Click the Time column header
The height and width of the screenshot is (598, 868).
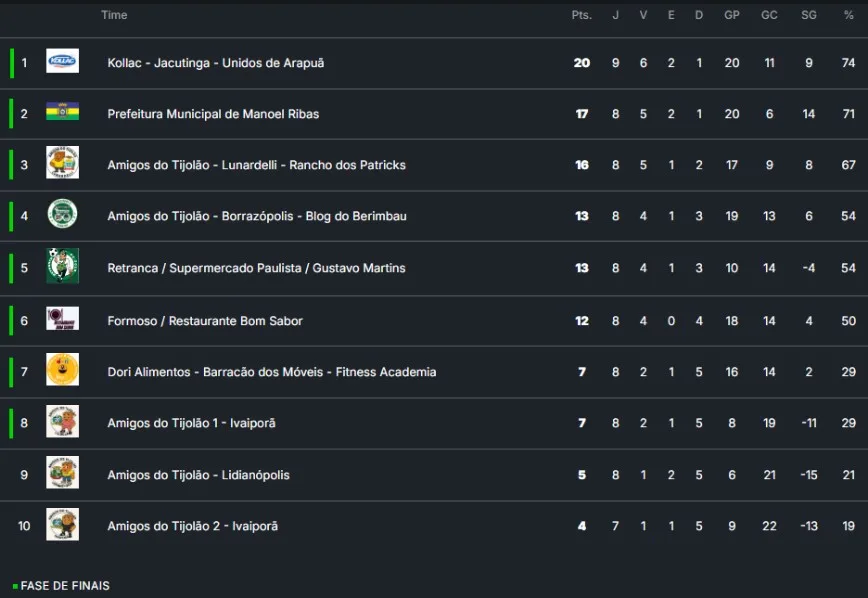pyautogui.click(x=114, y=15)
